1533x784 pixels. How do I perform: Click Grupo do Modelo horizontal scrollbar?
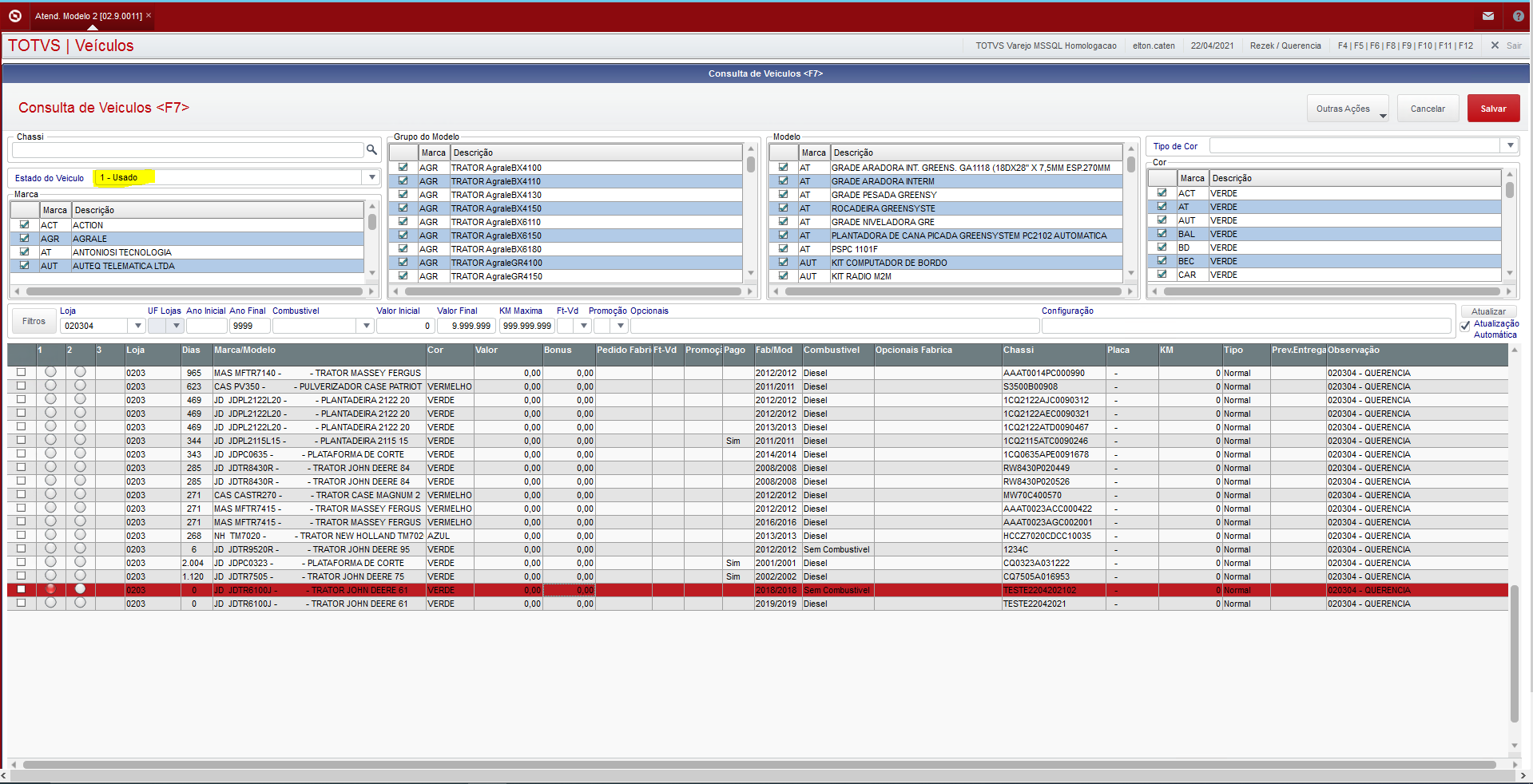573,291
